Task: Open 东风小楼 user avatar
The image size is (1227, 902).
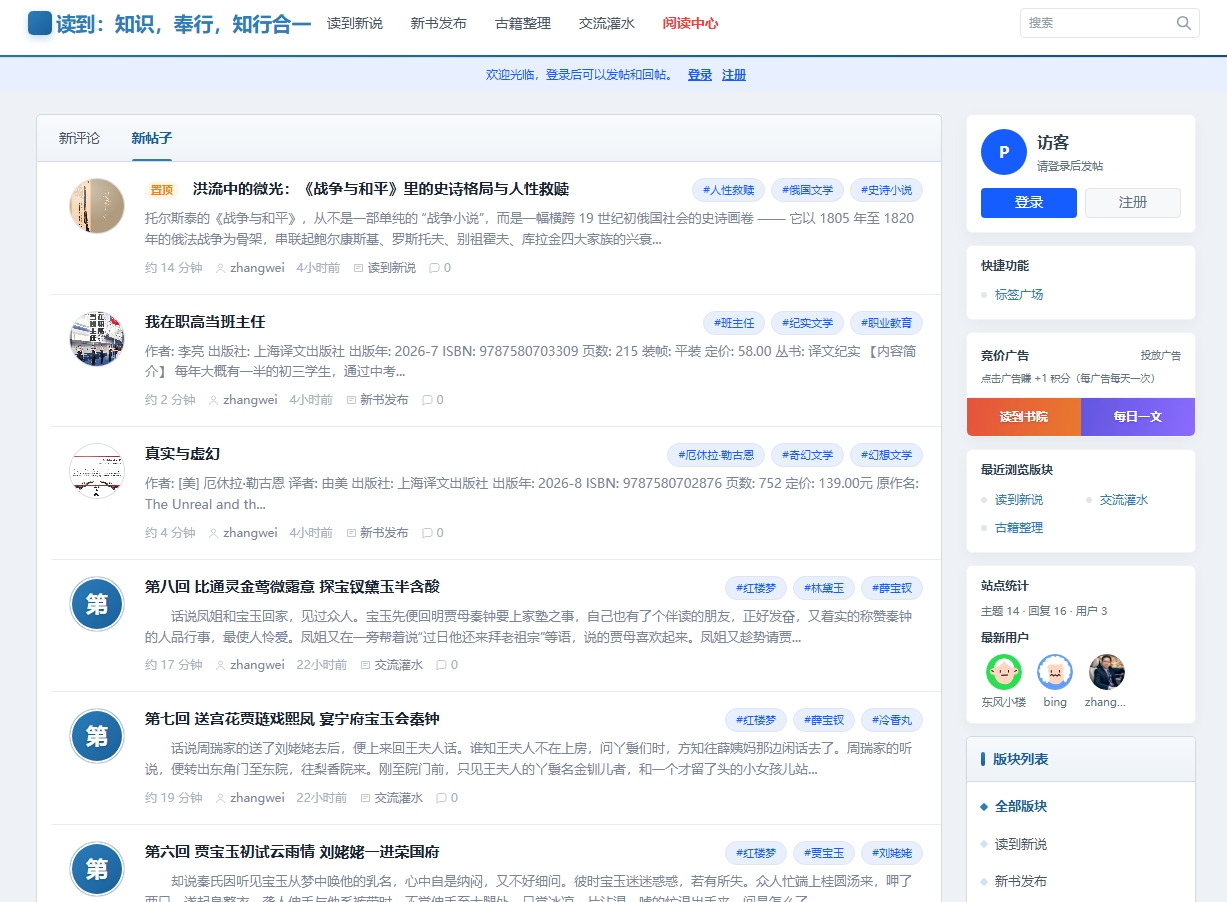Action: [x=1004, y=672]
